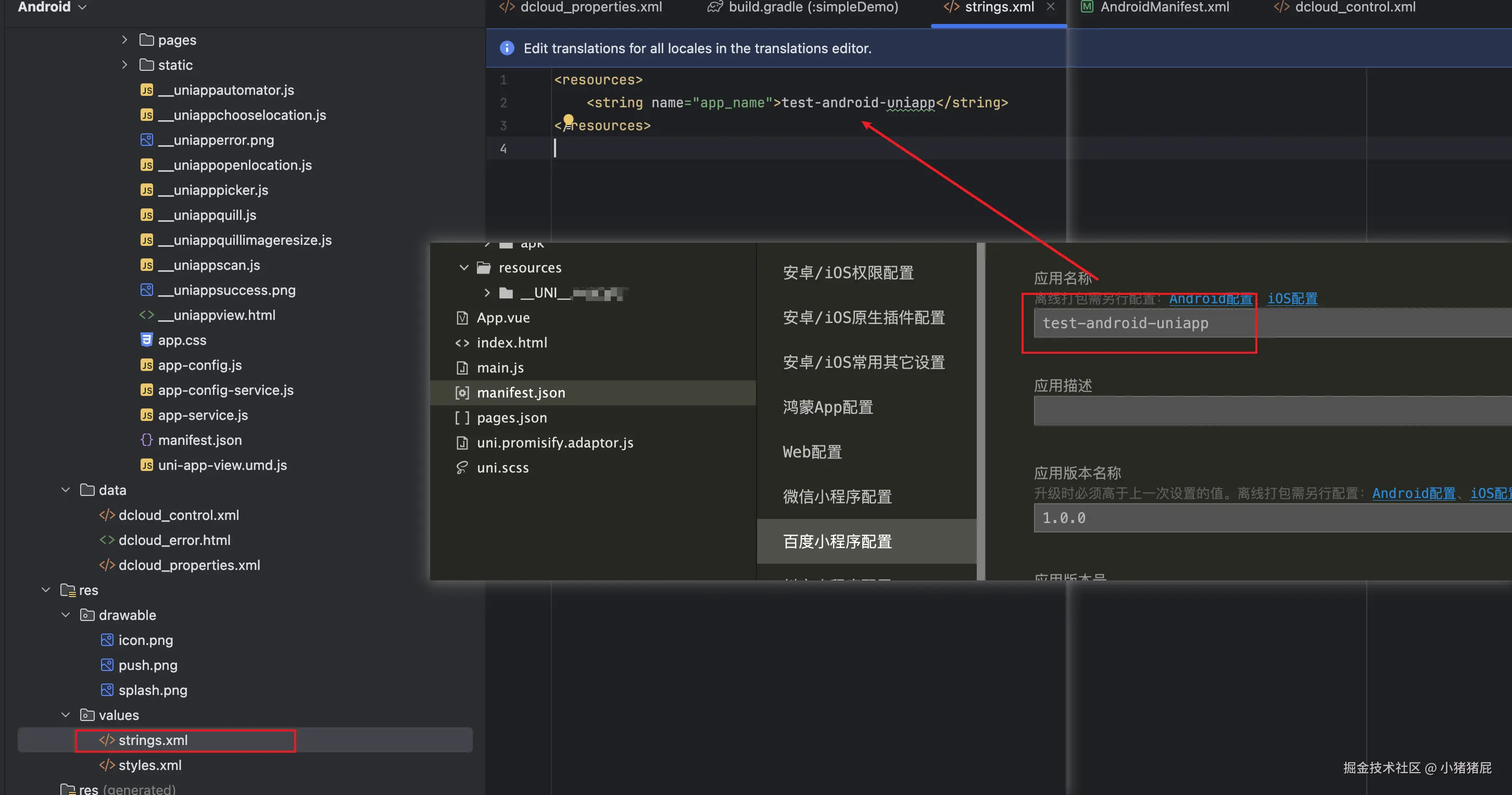Click the XML icon of dcloud_control.xml in tree

point(107,515)
